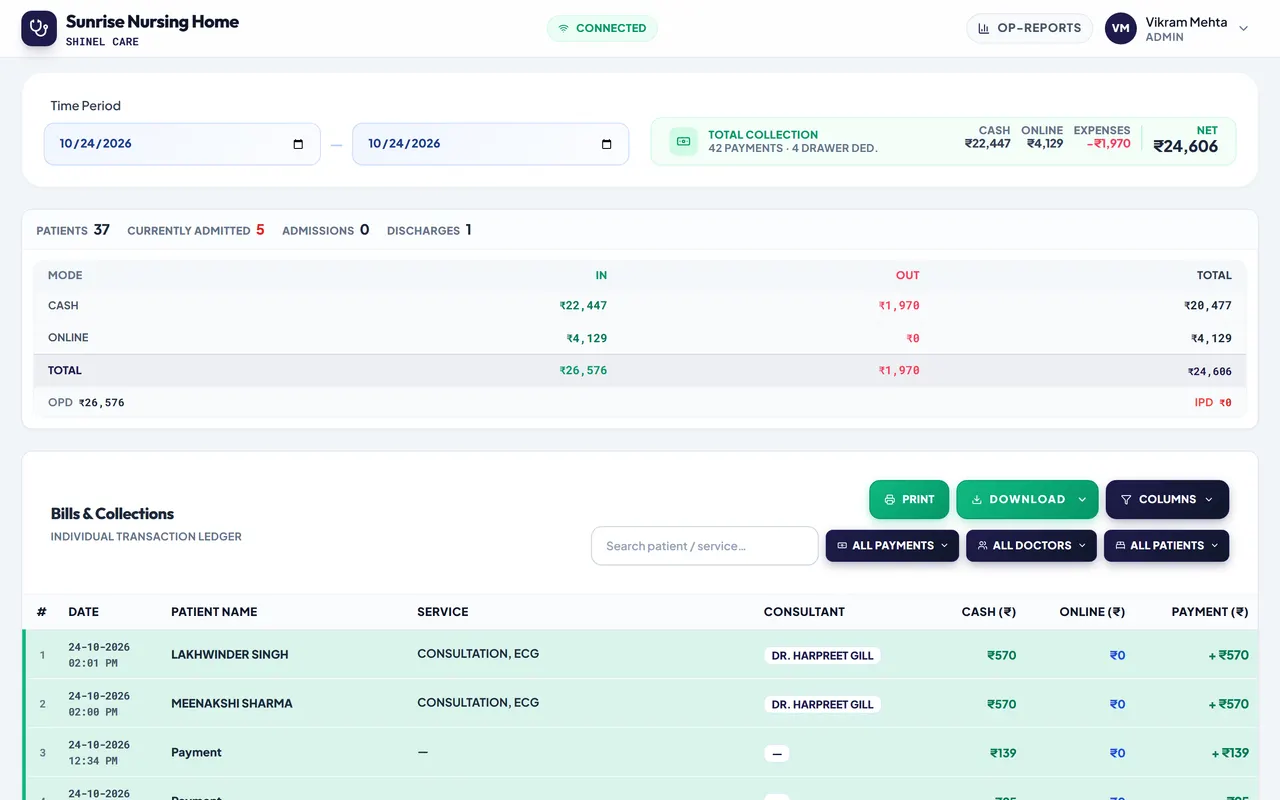Click the CONSULTANT column header

click(x=804, y=612)
